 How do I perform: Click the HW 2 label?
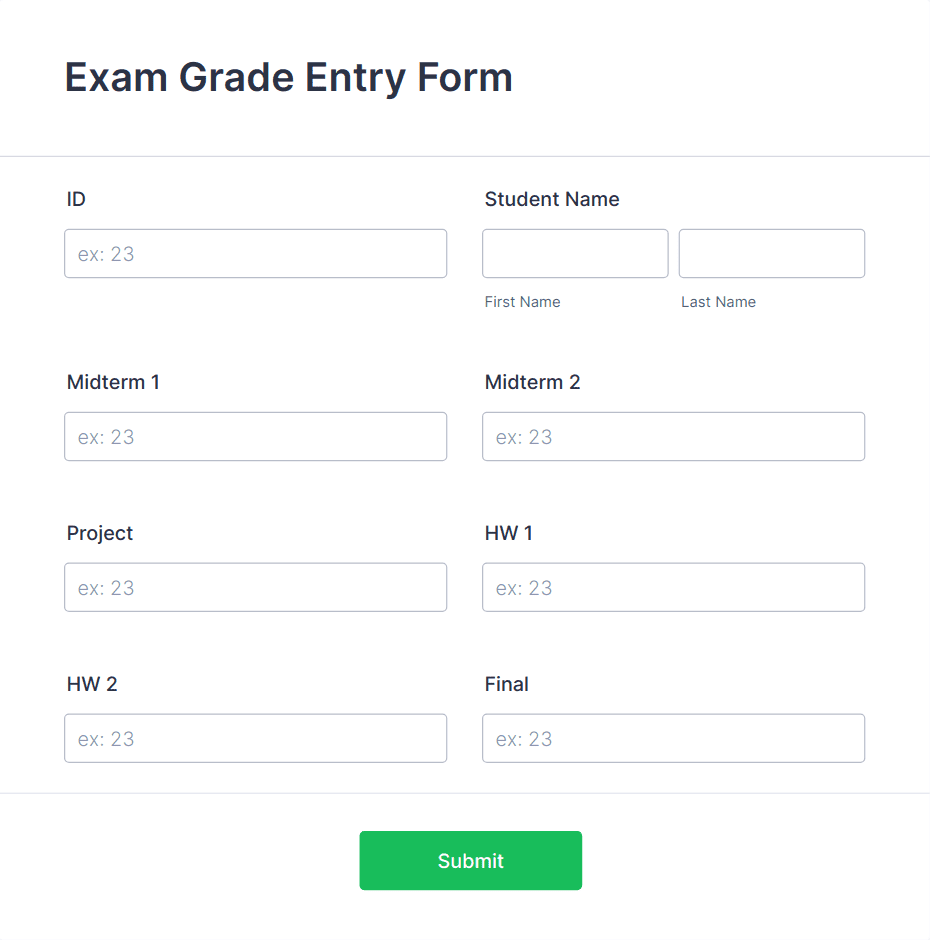point(91,684)
